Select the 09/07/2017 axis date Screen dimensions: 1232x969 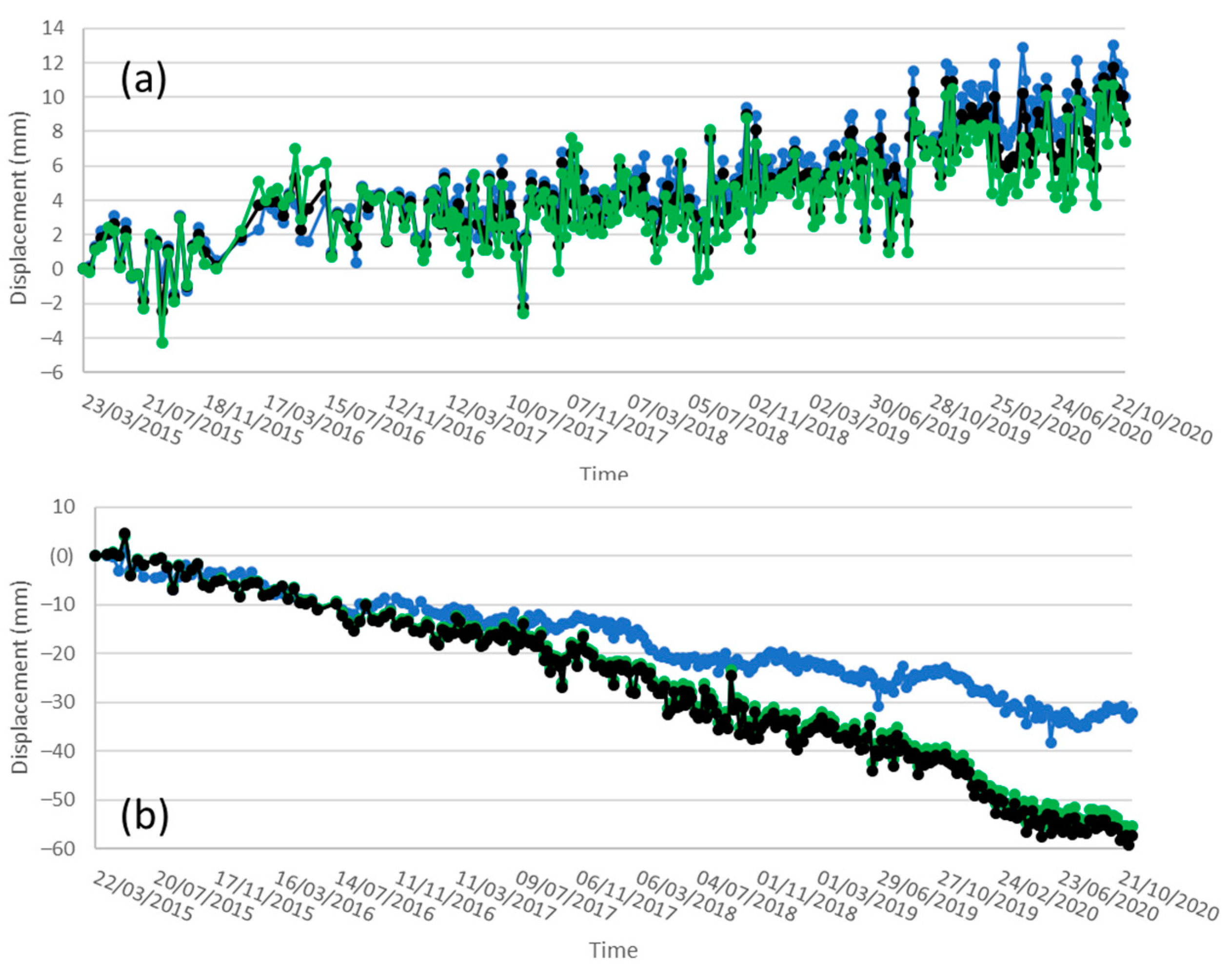566,897
